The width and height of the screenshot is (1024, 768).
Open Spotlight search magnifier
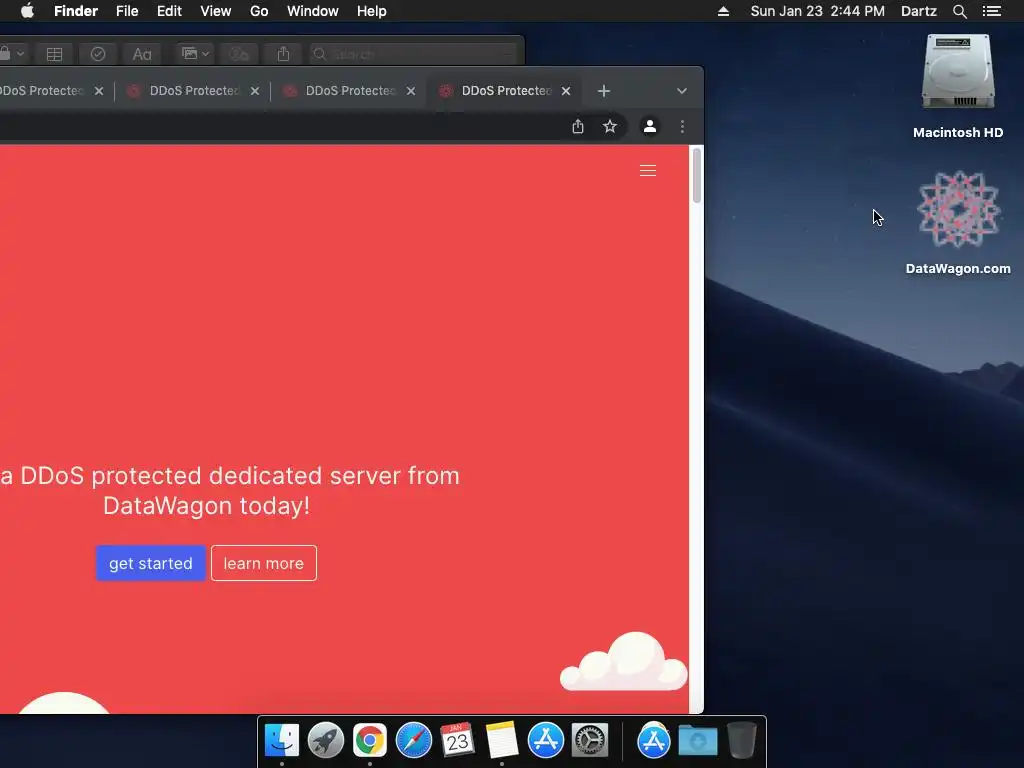[x=959, y=11]
